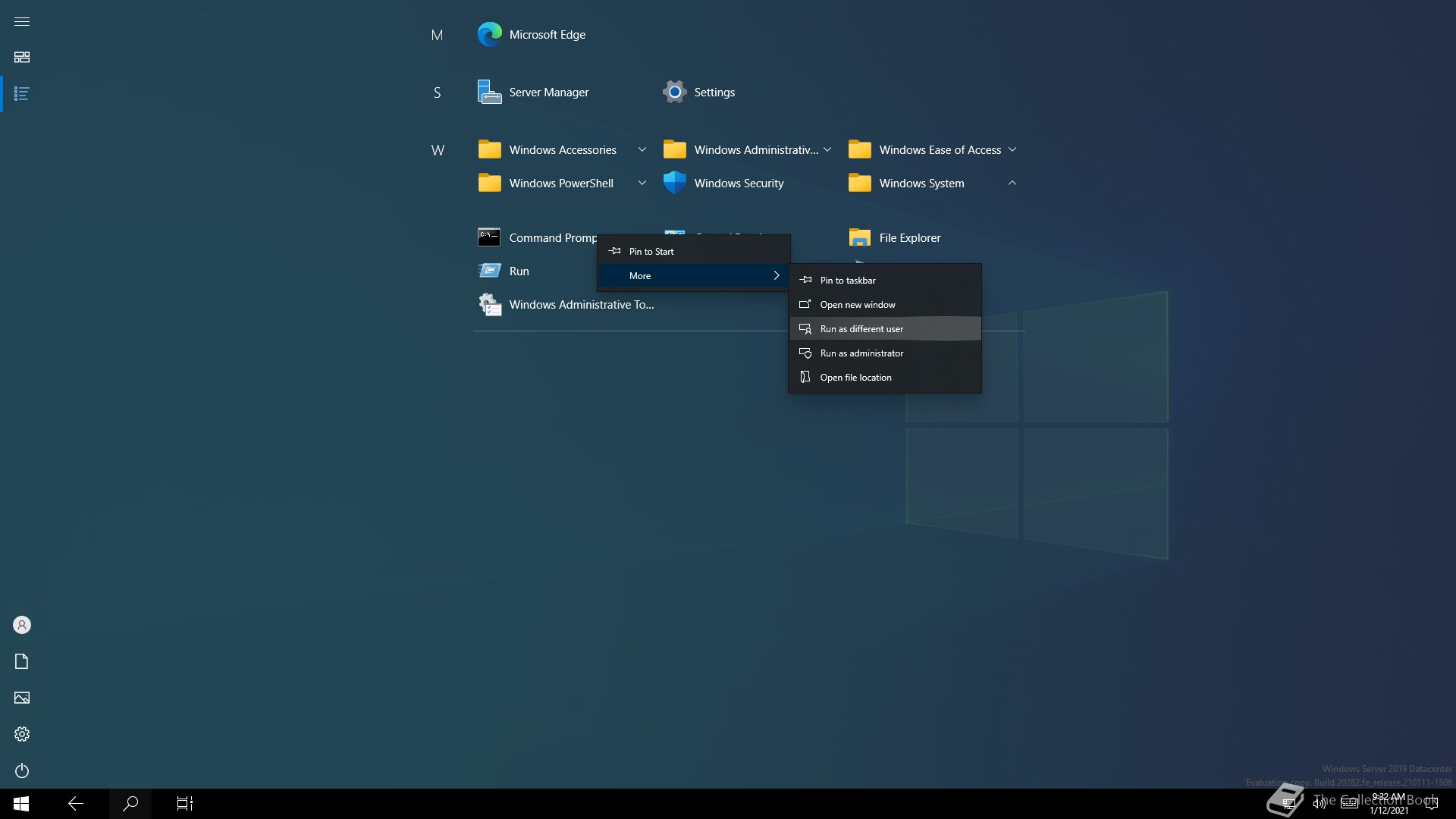Click Pin to Start option
Viewport: 1456px width, 819px height.
[x=651, y=252]
